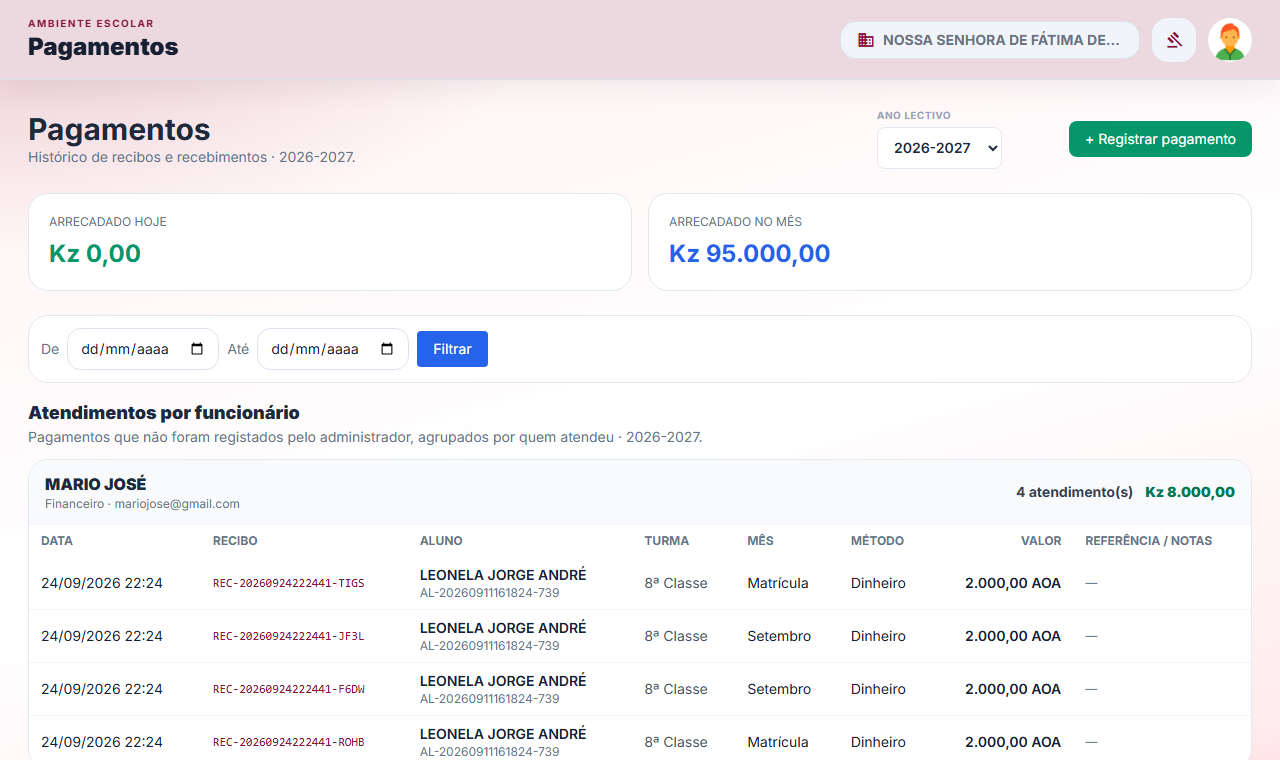Click the Financeiro · mariojose@gmail.com line
The height and width of the screenshot is (760, 1280).
[x=142, y=504]
